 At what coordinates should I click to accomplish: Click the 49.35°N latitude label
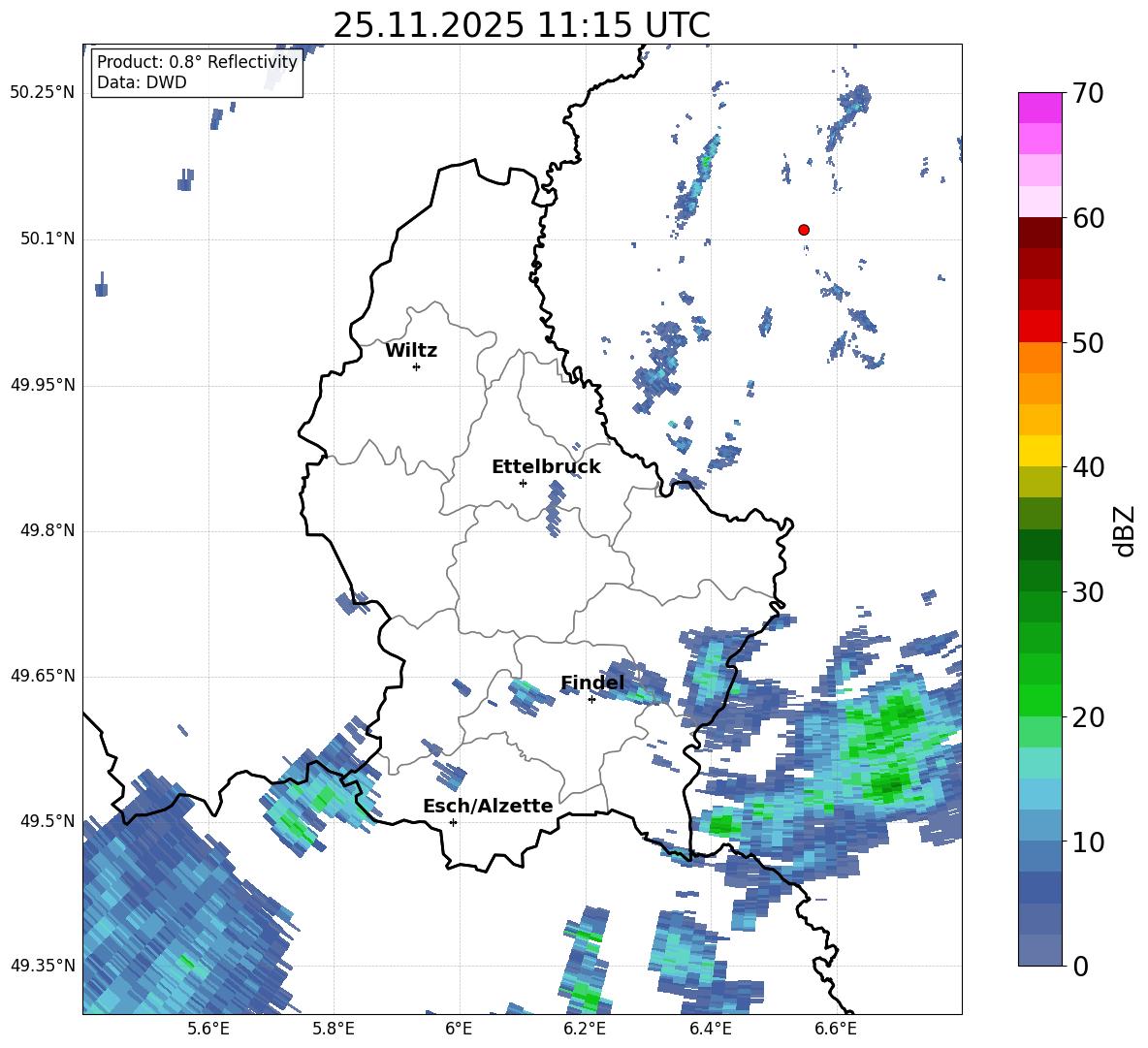(x=43, y=966)
